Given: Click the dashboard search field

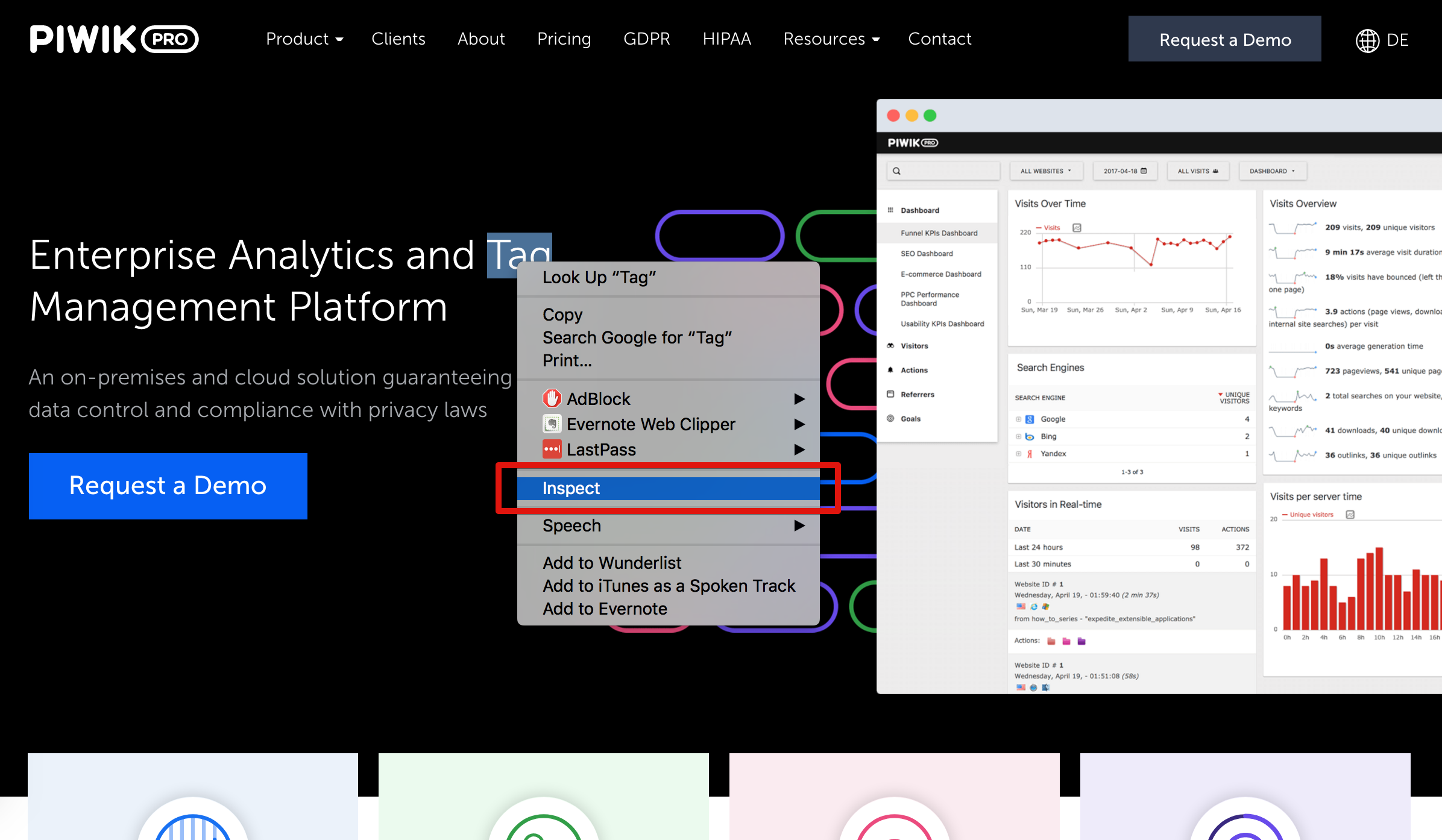Looking at the screenshot, I should click(943, 171).
